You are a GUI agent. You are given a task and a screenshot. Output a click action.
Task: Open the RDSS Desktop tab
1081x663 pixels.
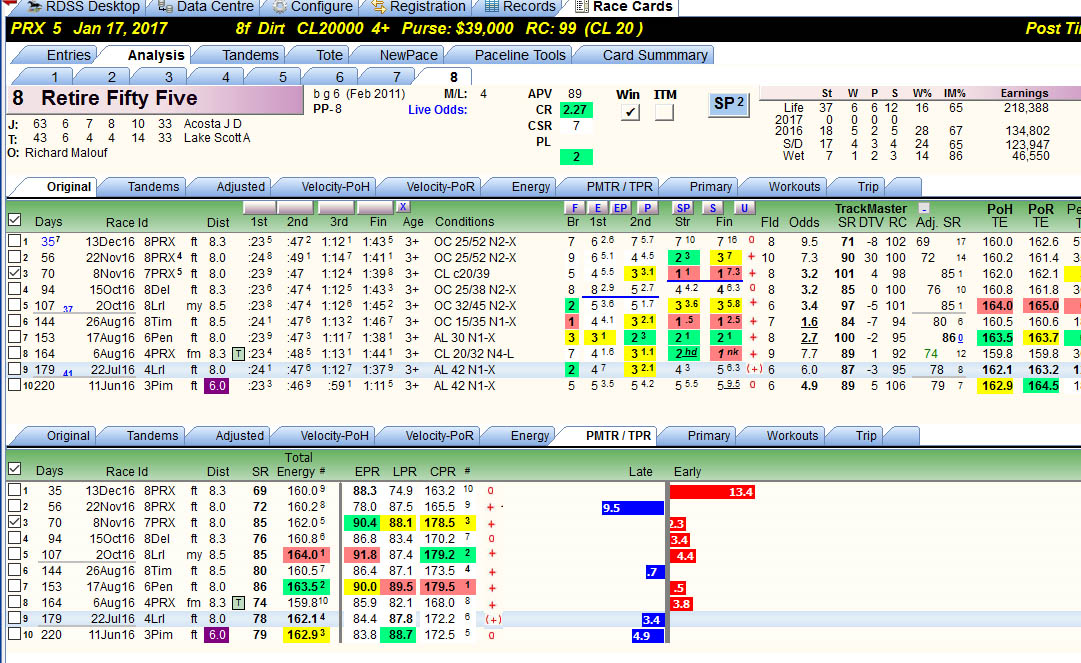(83, 7)
